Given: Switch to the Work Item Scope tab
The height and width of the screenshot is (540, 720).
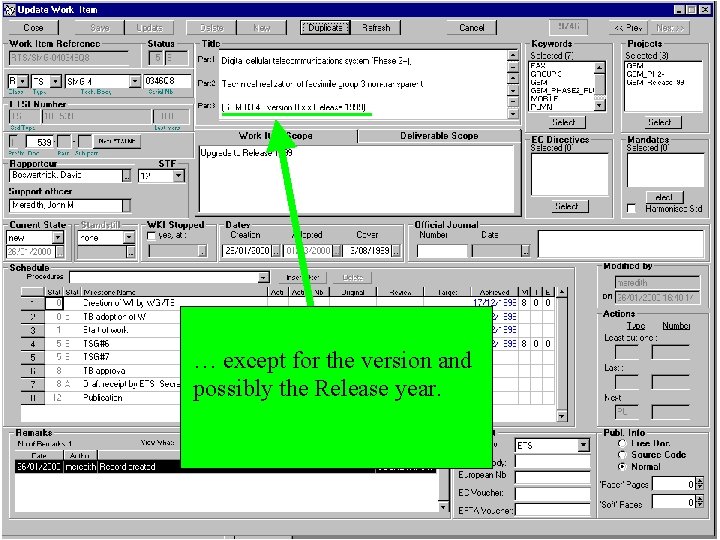Looking at the screenshot, I should (x=276, y=136).
